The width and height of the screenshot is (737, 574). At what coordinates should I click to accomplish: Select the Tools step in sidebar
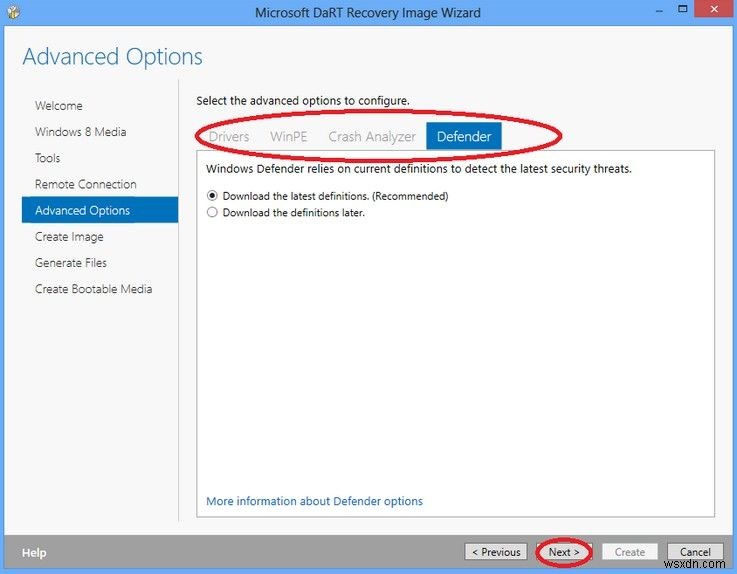click(47, 158)
